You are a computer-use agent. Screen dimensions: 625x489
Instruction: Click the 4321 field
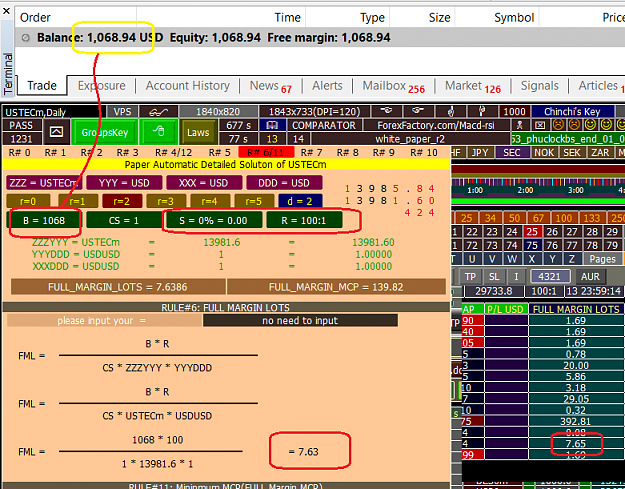549,277
